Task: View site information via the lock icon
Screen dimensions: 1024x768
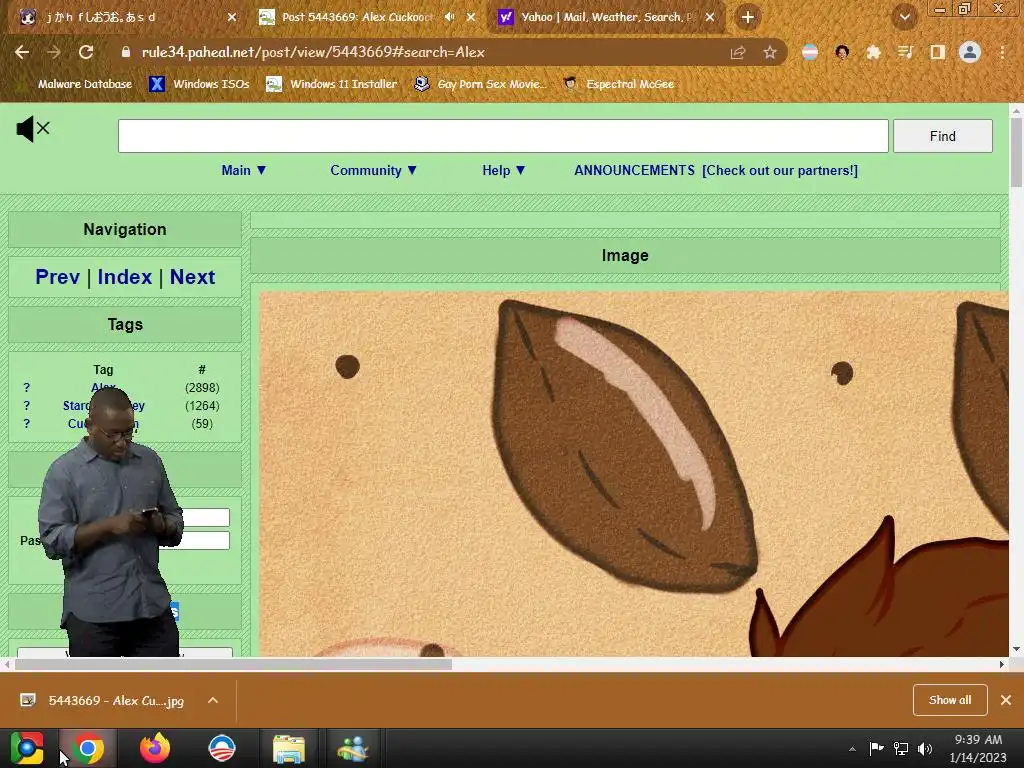Action: [126, 52]
